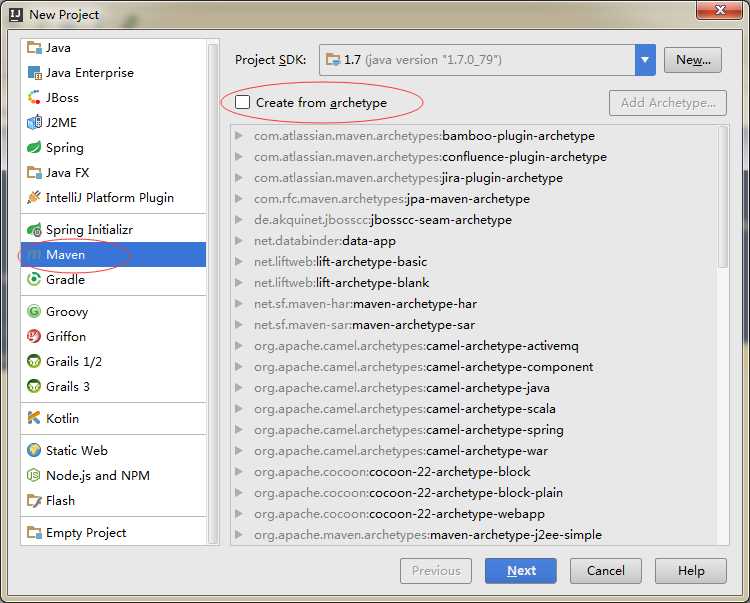Select the Spring project type label
The height and width of the screenshot is (603, 750).
[65, 148]
